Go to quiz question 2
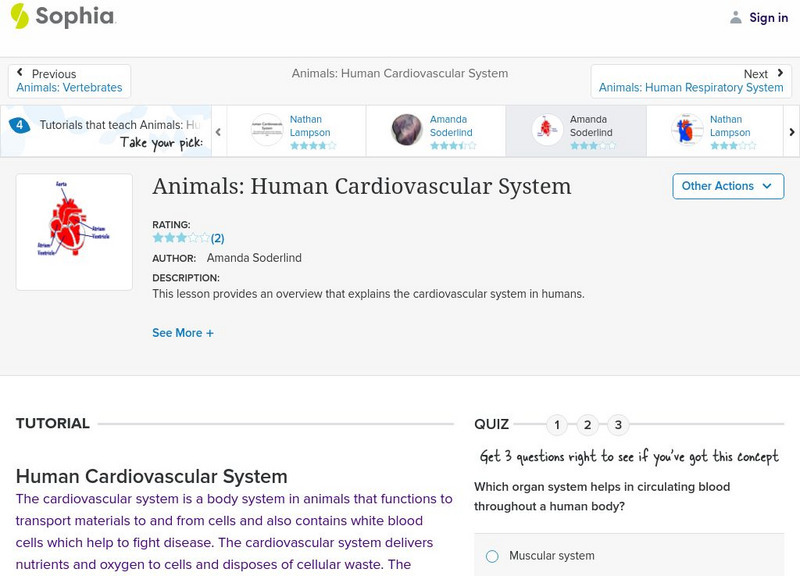The image size is (800, 576). 588,425
